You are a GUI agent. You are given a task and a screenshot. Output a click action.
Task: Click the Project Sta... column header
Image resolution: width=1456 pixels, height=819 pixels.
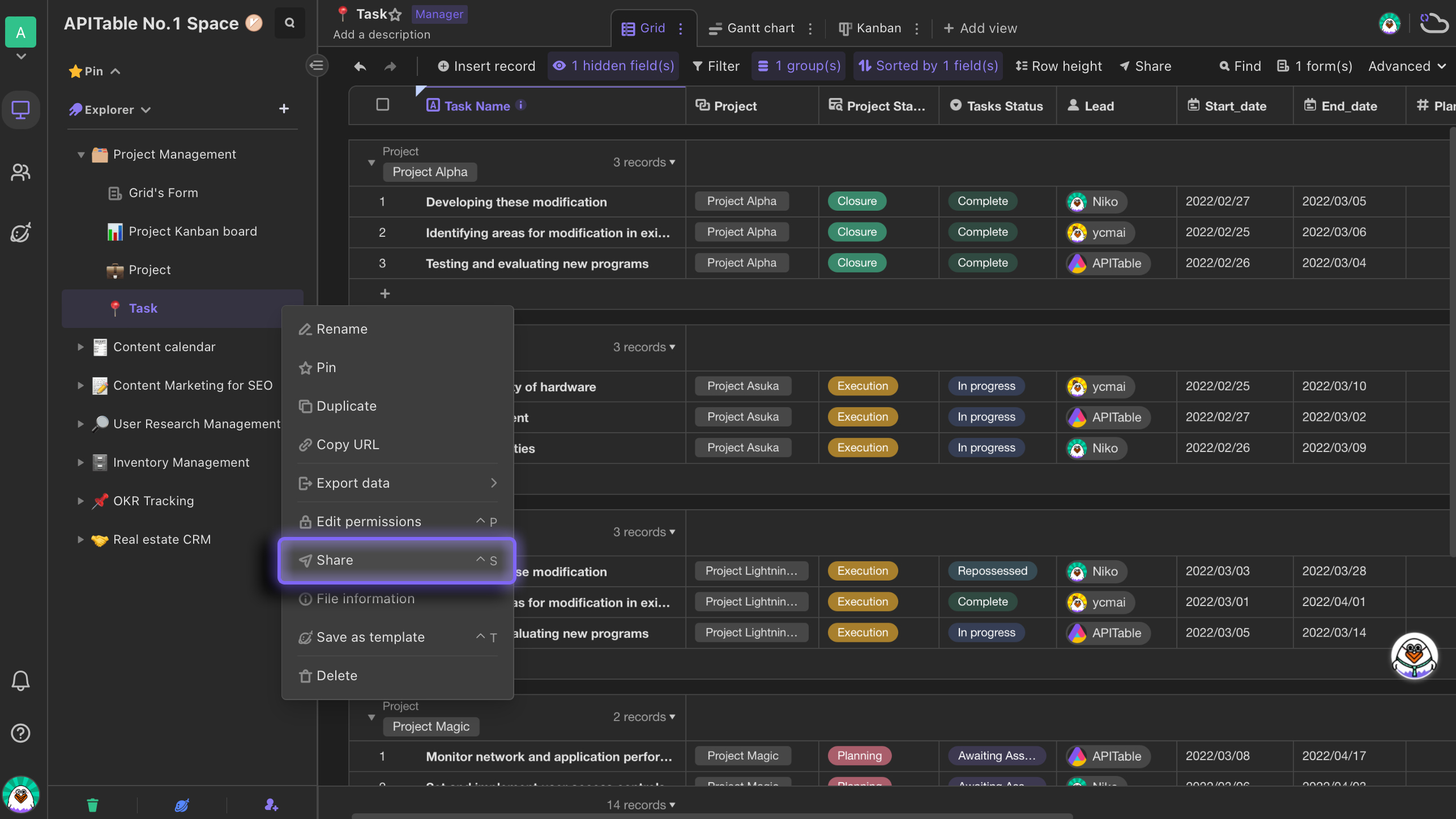pyautogui.click(x=878, y=106)
